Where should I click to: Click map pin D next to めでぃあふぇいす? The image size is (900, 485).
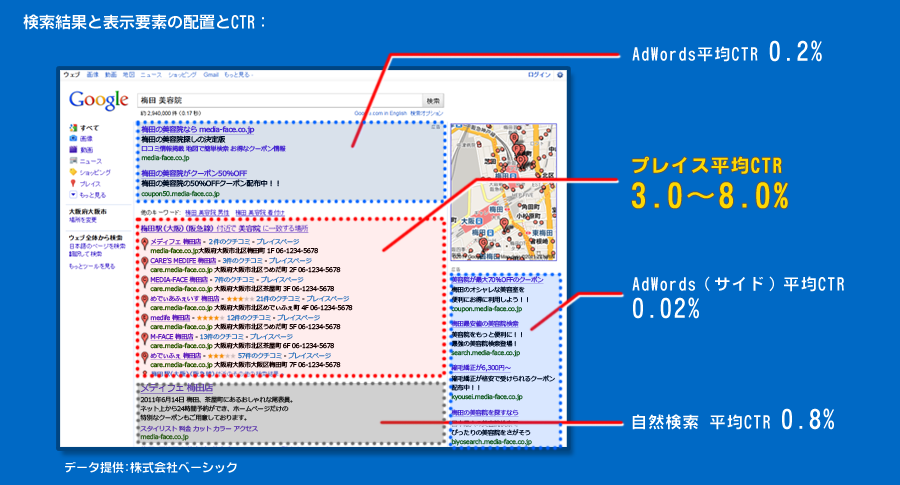pyautogui.click(x=145, y=301)
